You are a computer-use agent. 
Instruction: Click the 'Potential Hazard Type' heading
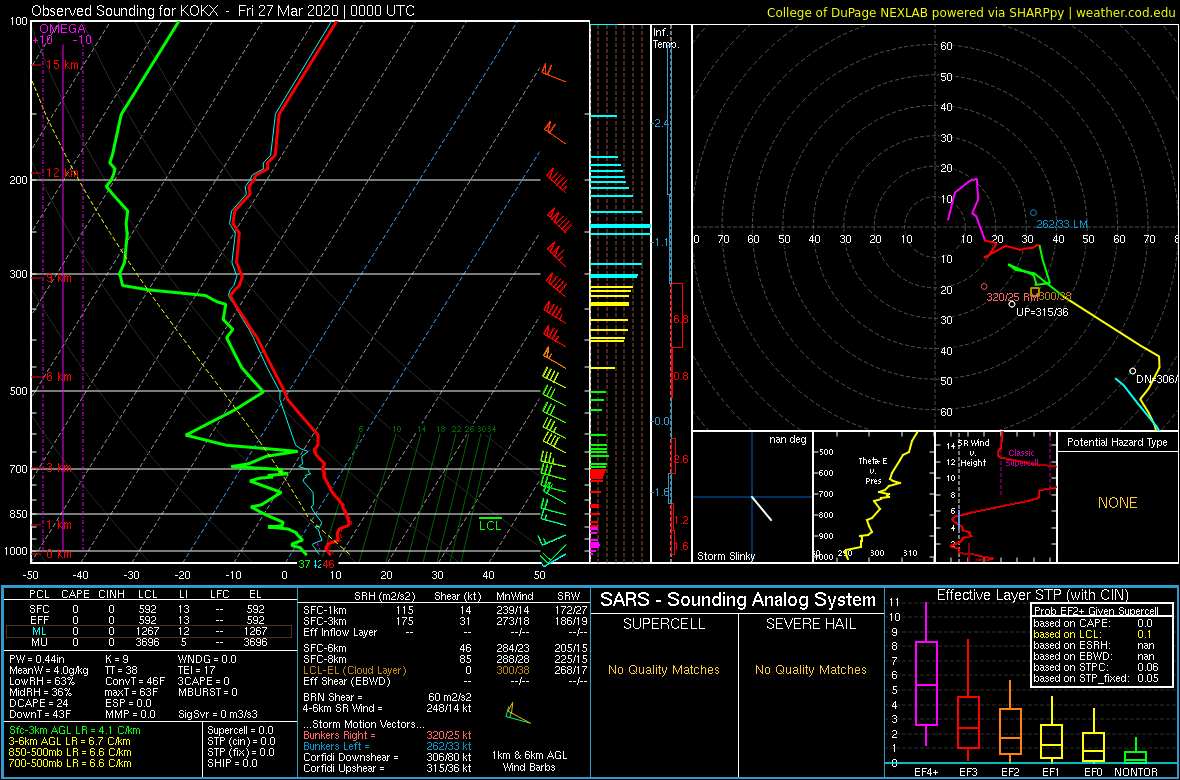point(1117,443)
